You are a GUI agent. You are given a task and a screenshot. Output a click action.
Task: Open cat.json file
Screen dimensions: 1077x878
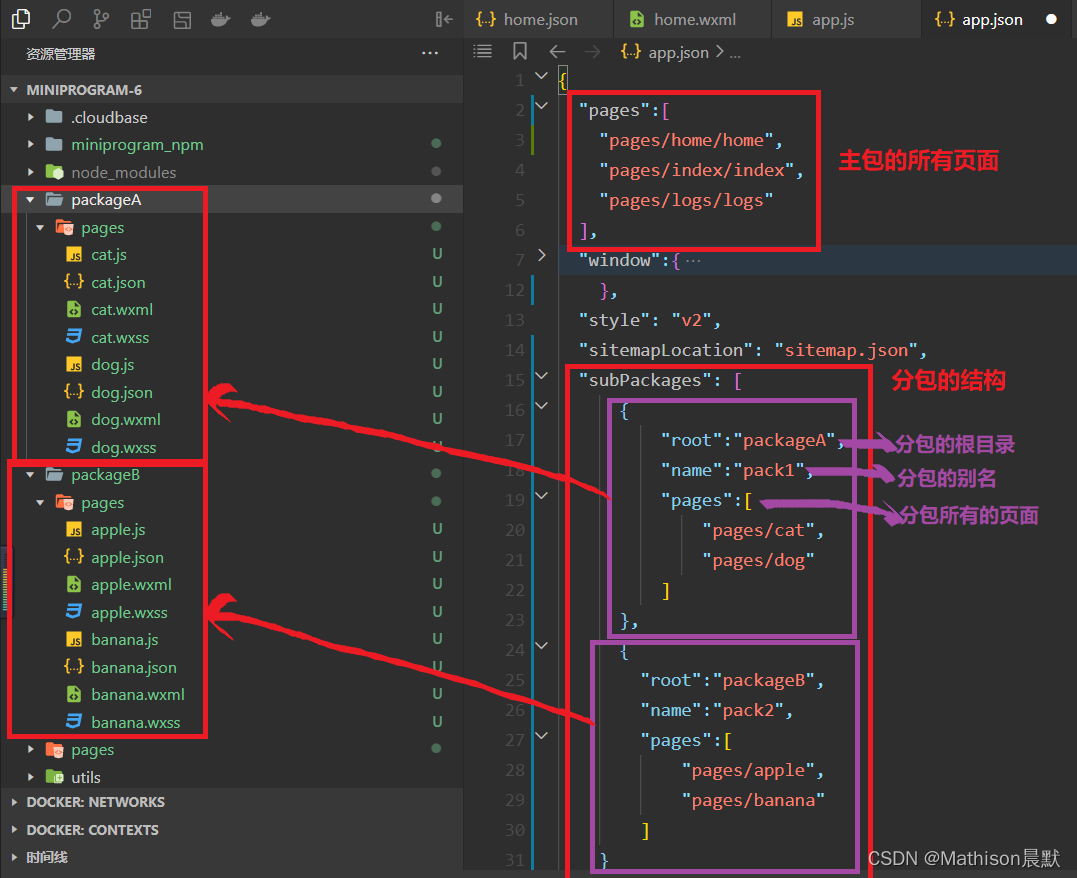[231, 282]
